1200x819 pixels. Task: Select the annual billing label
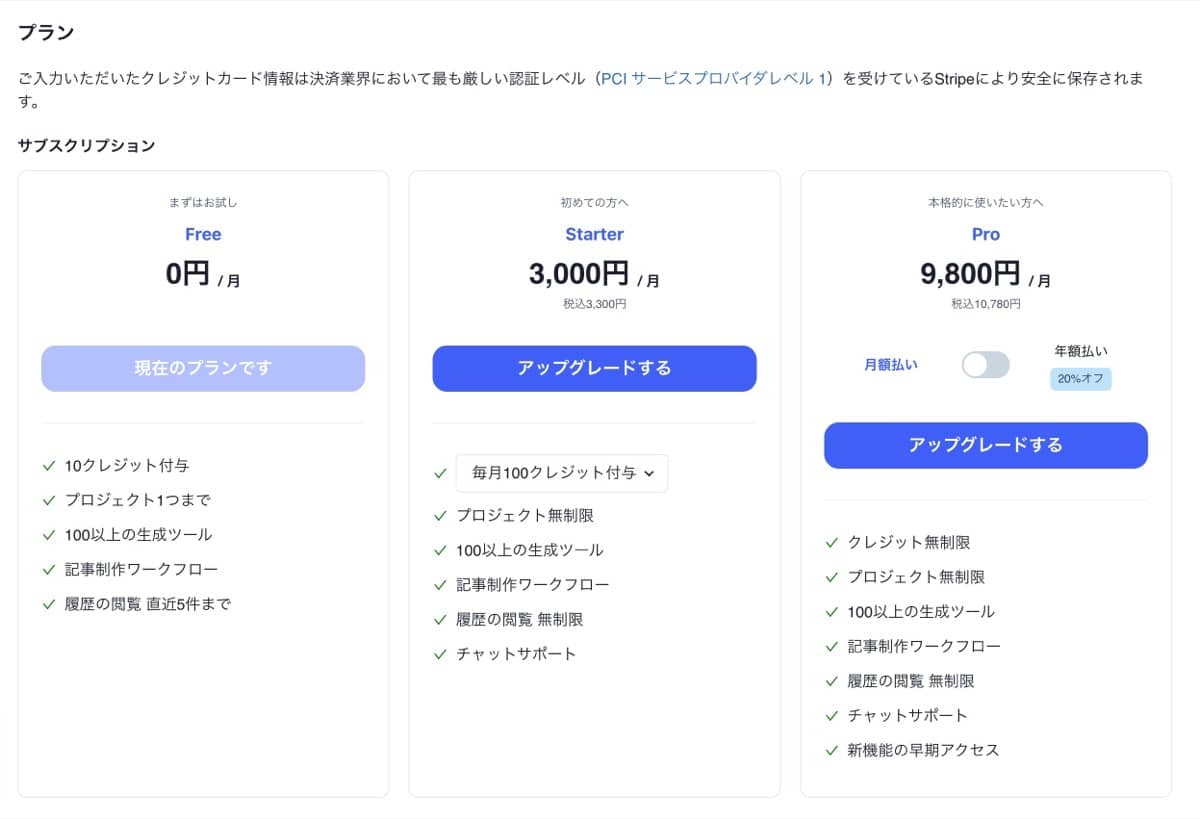click(x=1080, y=351)
